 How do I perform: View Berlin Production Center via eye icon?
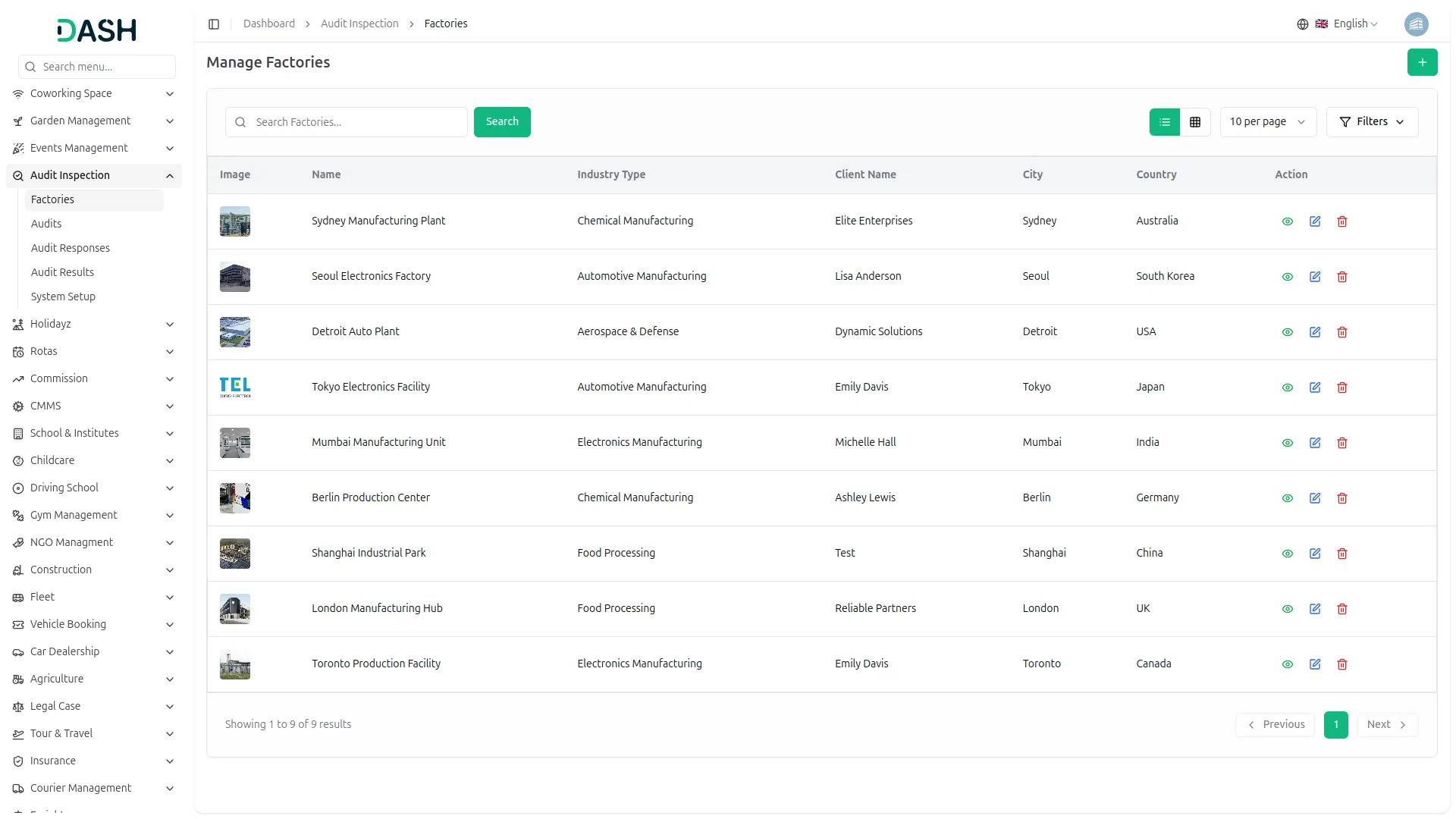point(1287,498)
